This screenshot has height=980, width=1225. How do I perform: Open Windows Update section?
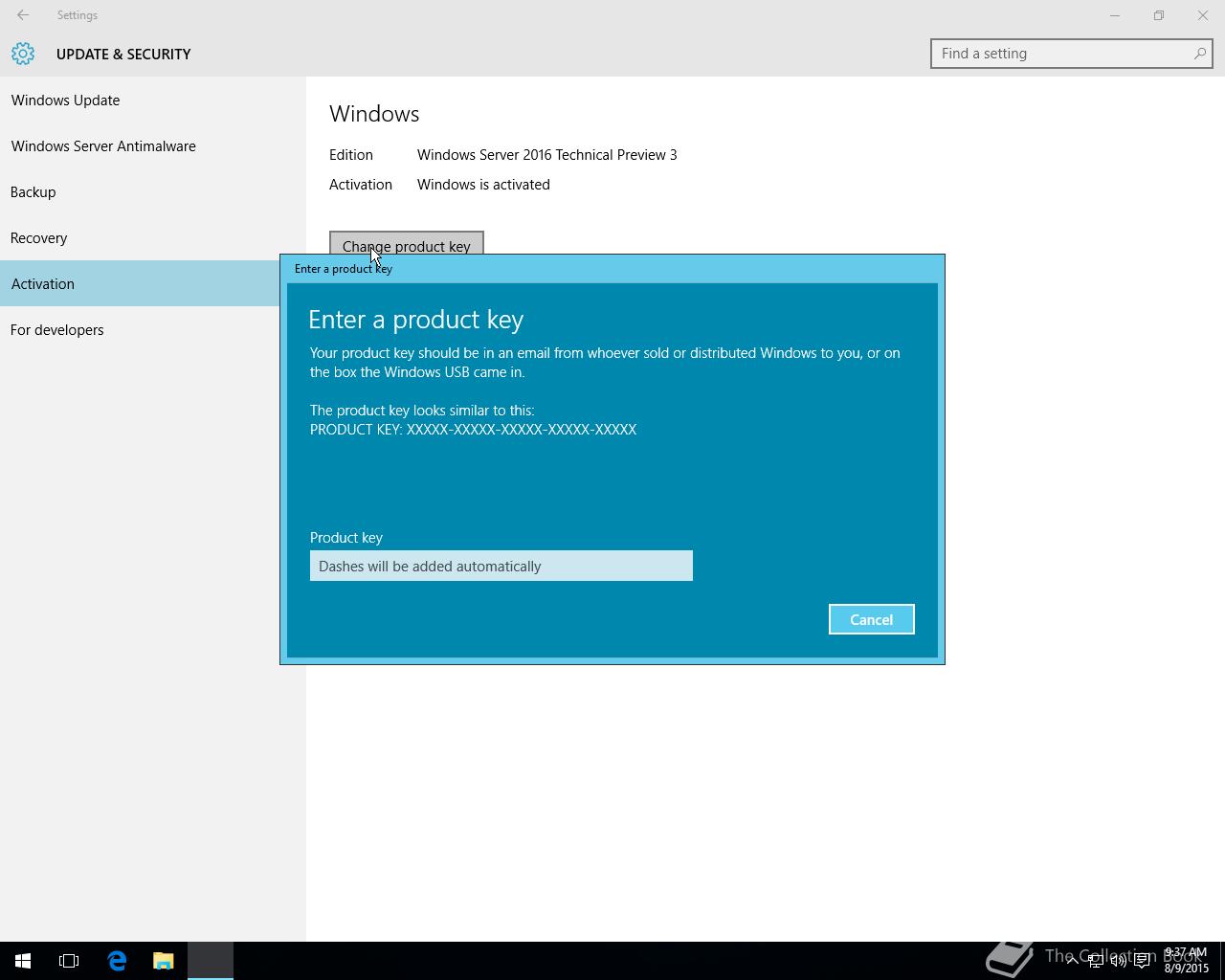[x=153, y=100]
